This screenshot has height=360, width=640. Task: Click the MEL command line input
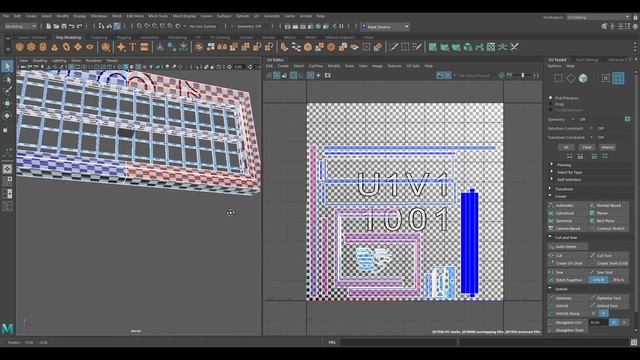tap(398, 342)
